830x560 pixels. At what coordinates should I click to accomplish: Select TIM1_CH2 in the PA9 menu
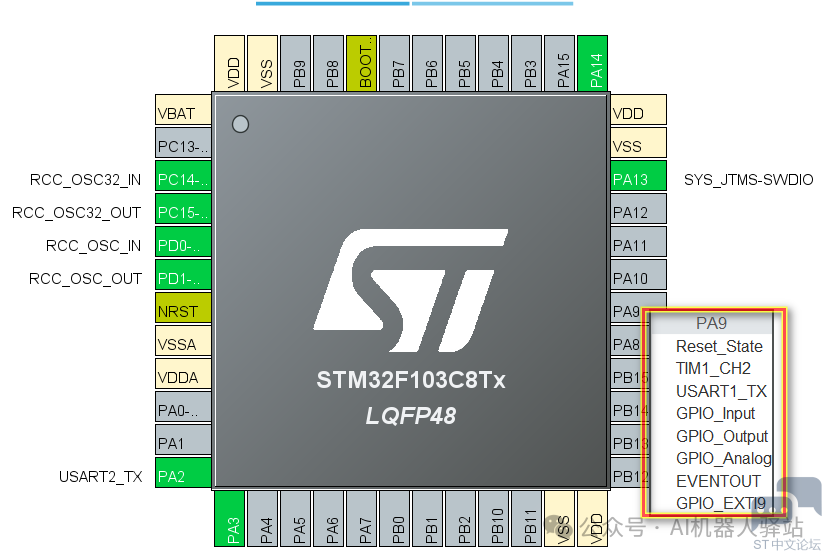[x=712, y=368]
